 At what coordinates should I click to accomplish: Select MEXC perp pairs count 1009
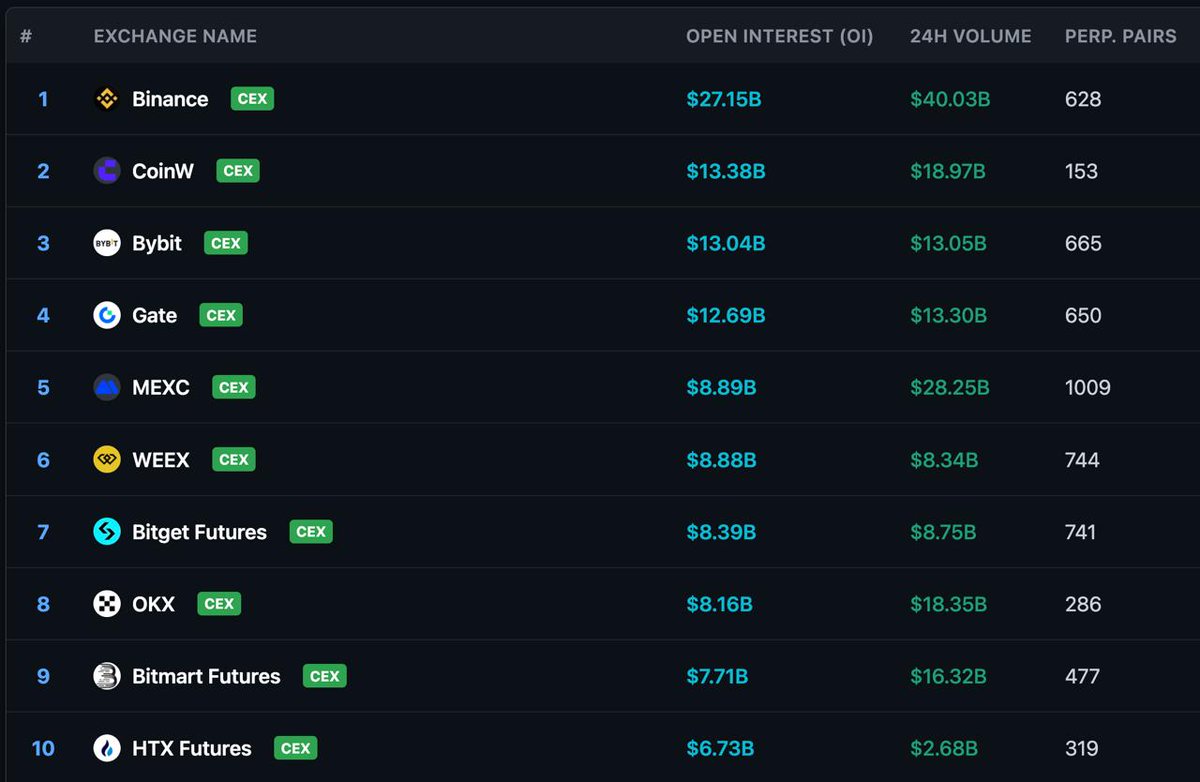(1088, 387)
